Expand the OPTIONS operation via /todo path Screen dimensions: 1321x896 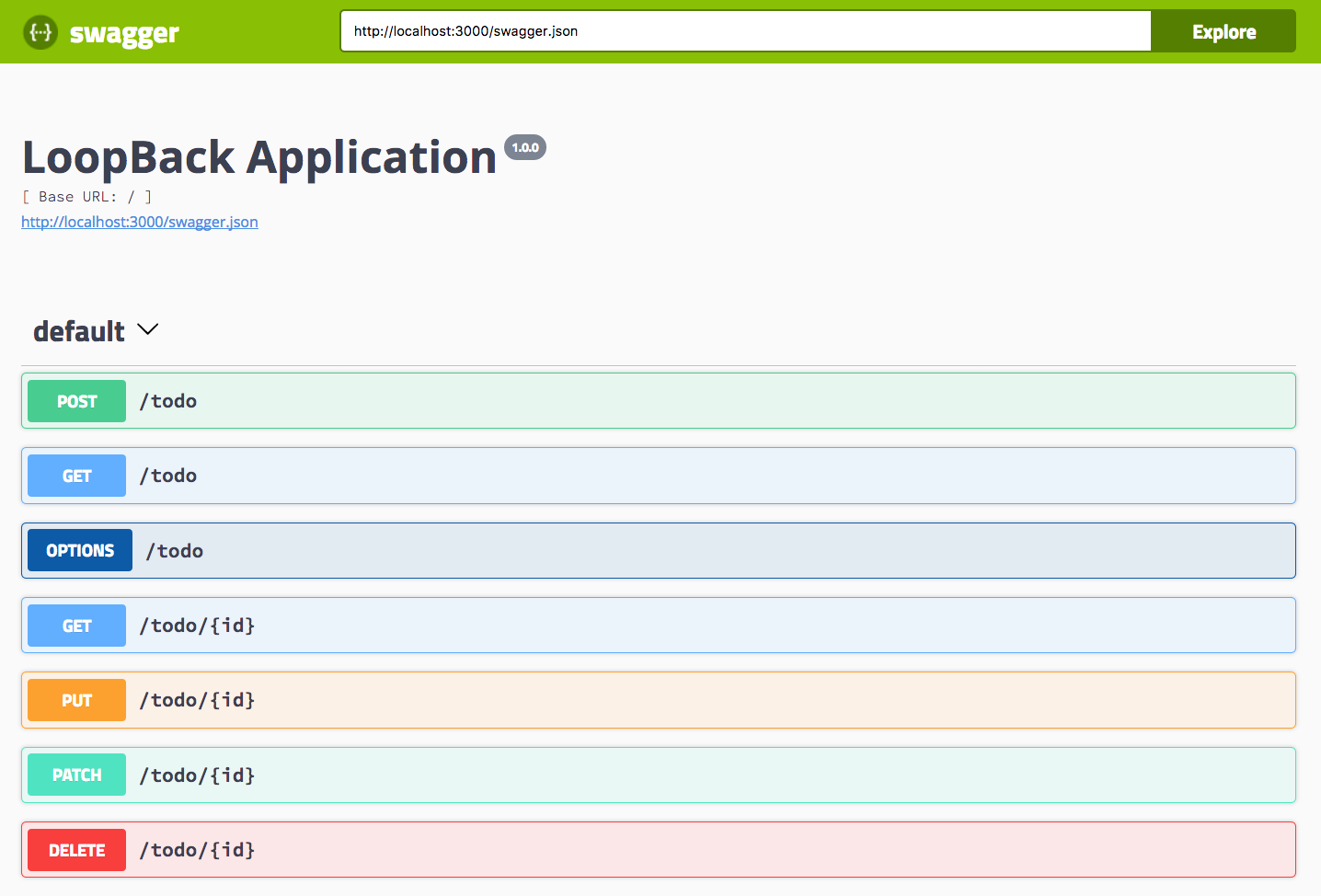[175, 551]
